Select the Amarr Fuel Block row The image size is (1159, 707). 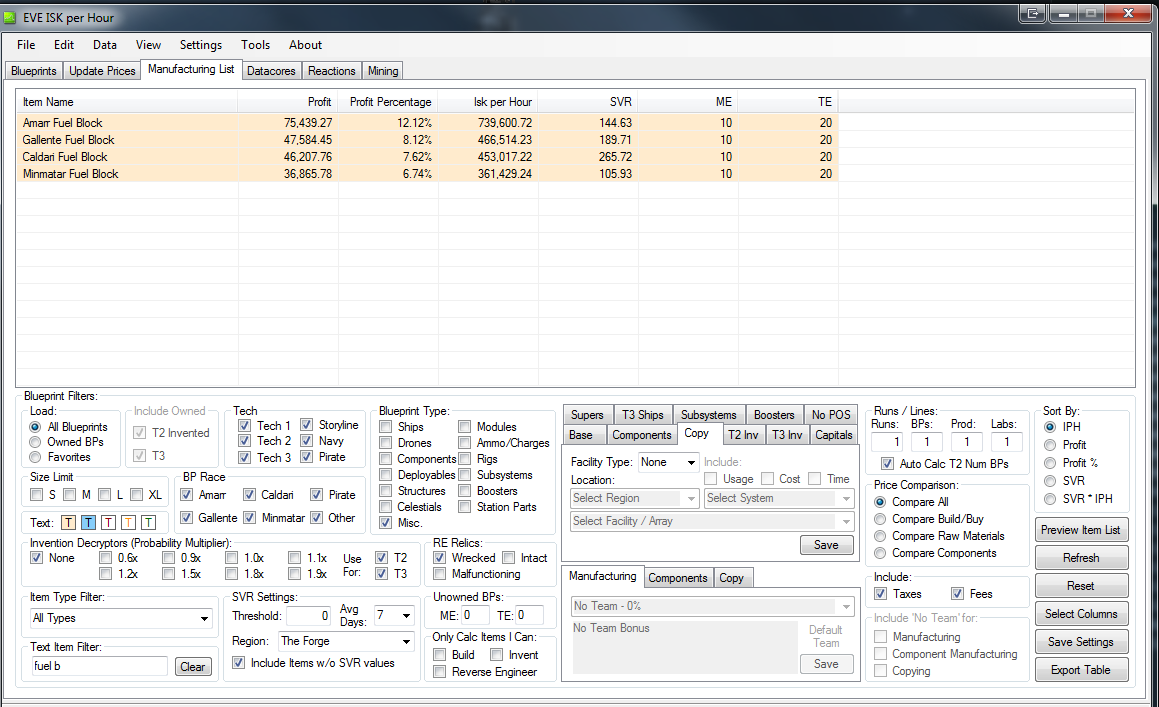[428, 123]
